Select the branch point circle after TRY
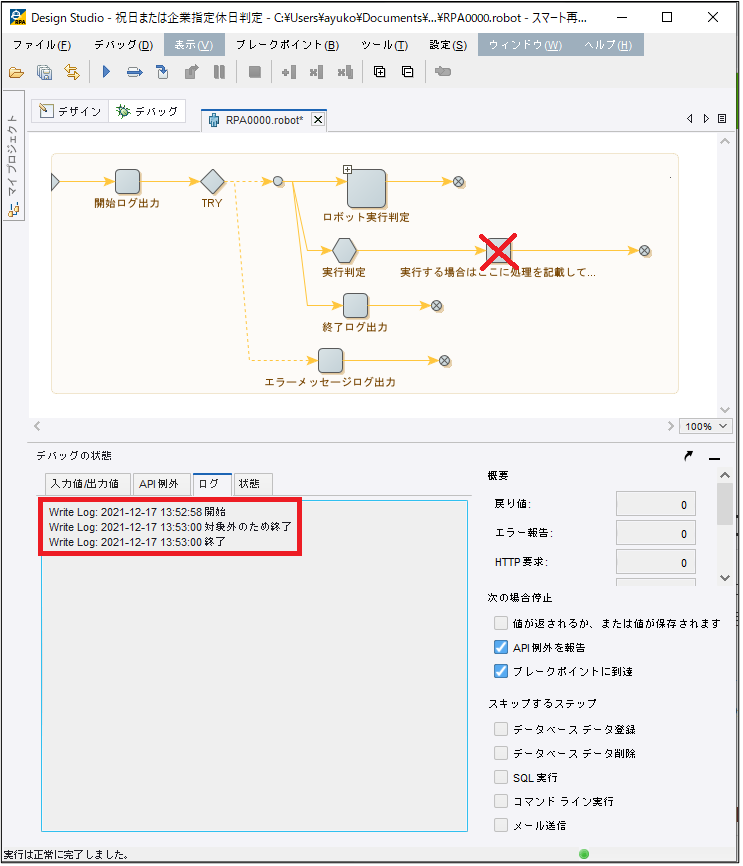Viewport: 743px width, 866px height. [x=278, y=181]
